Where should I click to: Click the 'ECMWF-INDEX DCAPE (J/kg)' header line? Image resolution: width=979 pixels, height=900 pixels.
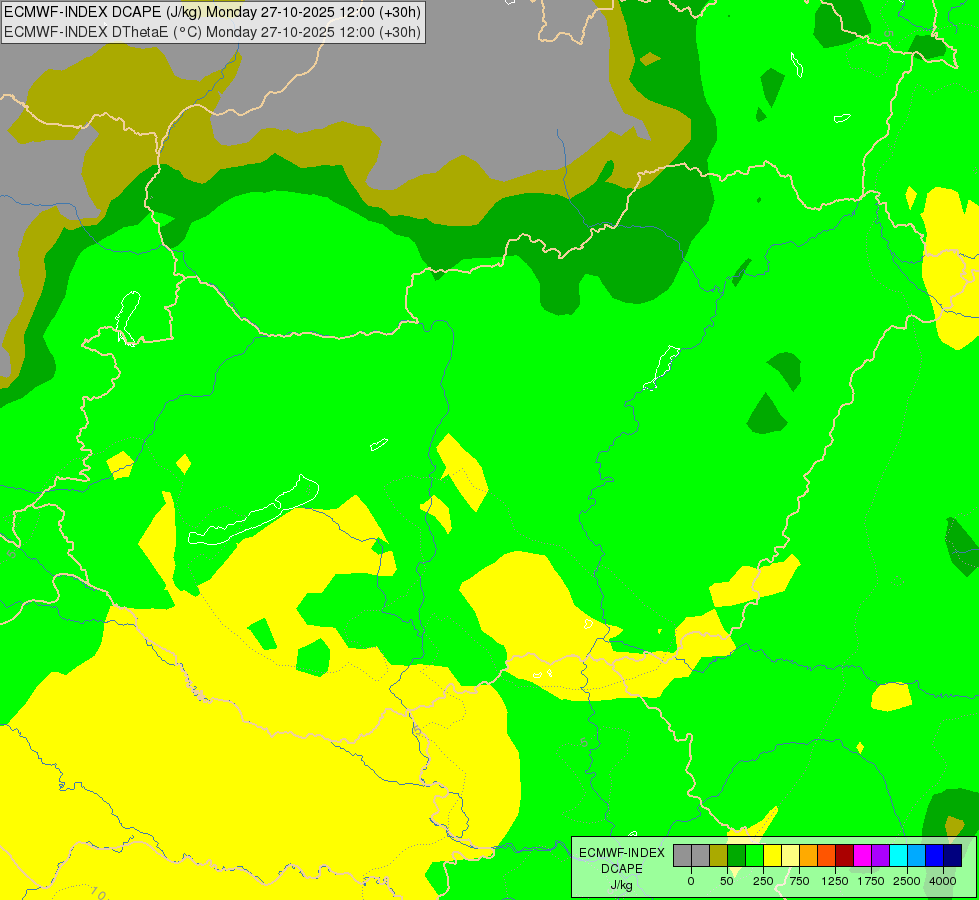click(x=212, y=12)
